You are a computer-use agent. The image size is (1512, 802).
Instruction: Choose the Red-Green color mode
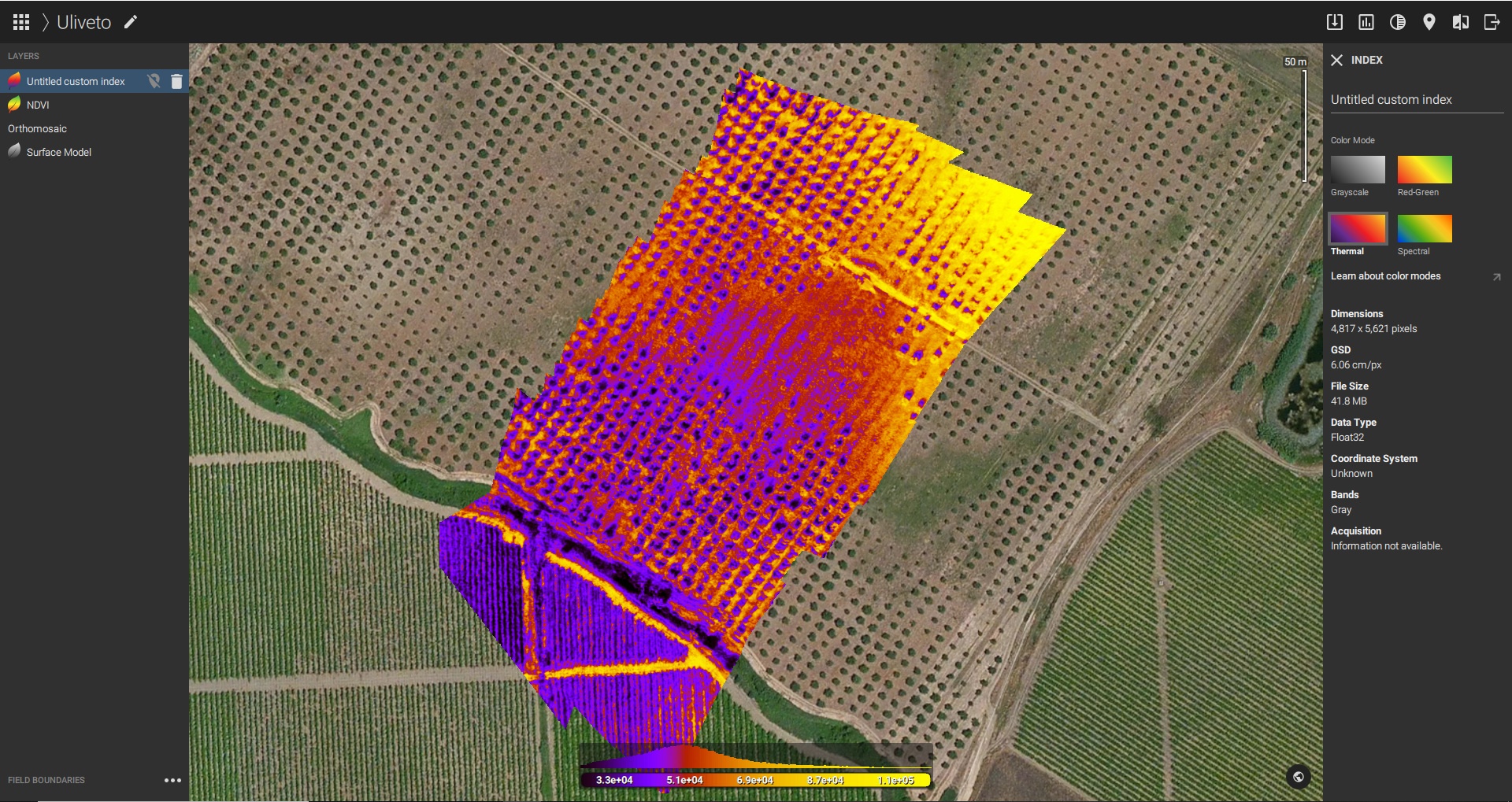tap(1425, 169)
